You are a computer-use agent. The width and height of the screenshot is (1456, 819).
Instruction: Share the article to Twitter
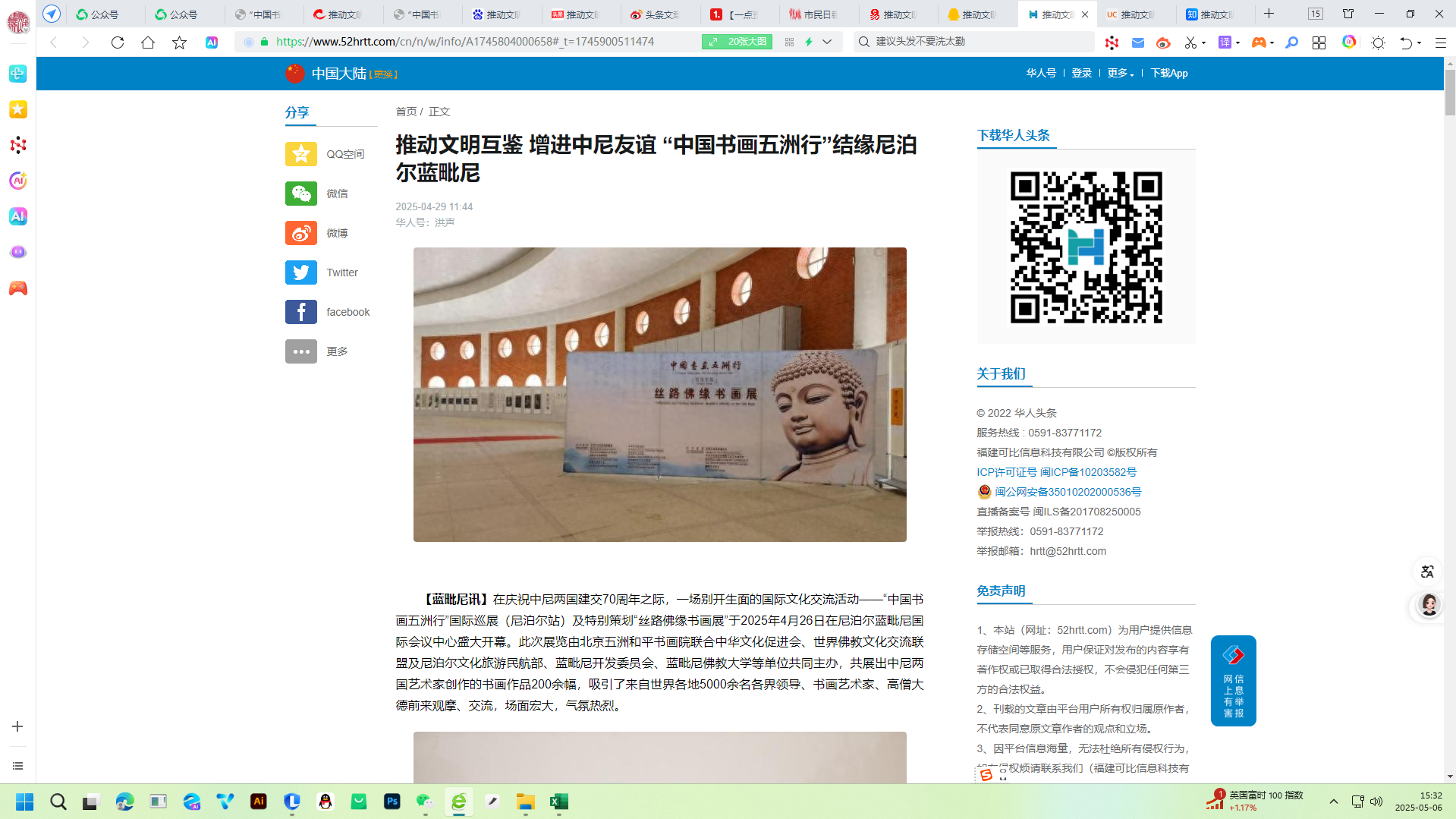pos(301,272)
